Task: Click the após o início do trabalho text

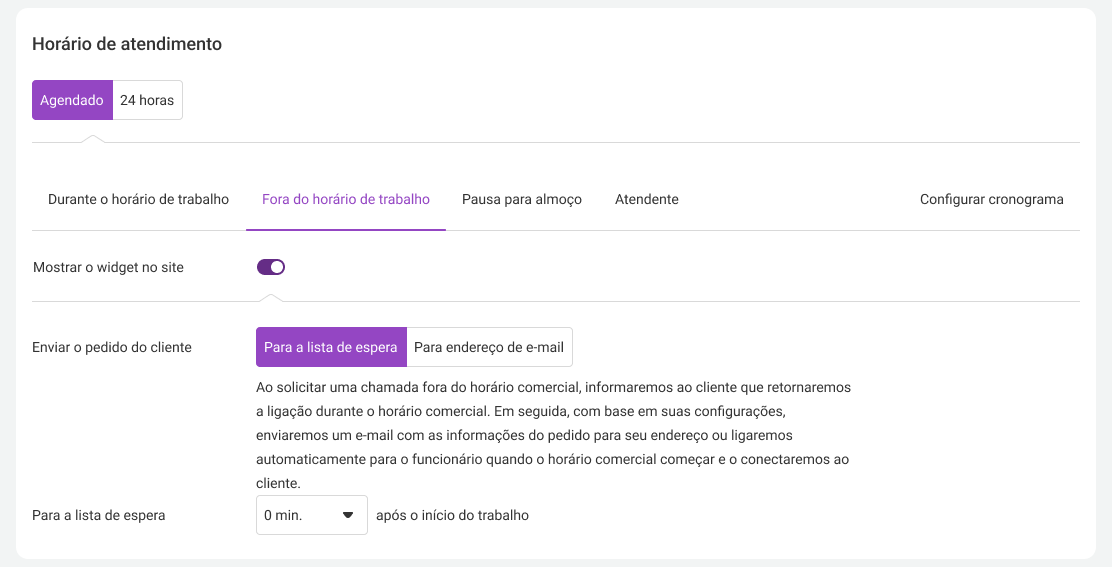Action: [x=452, y=515]
